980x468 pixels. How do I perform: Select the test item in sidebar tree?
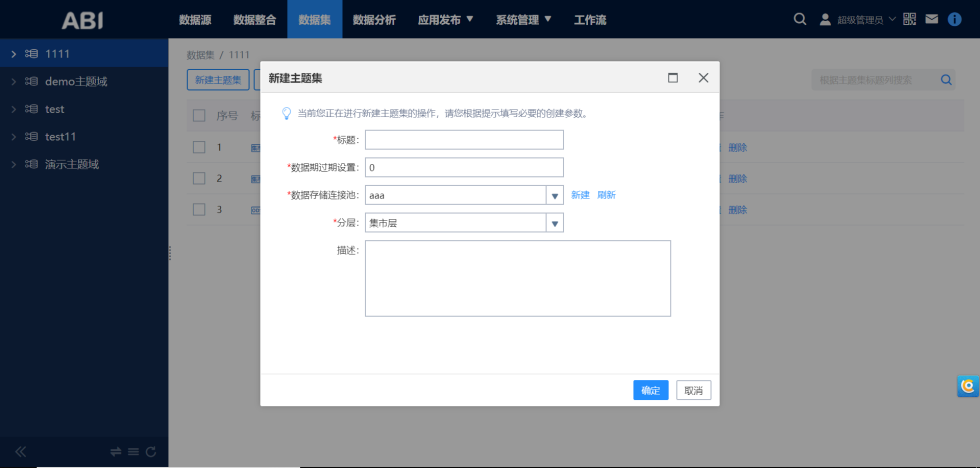[x=55, y=109]
